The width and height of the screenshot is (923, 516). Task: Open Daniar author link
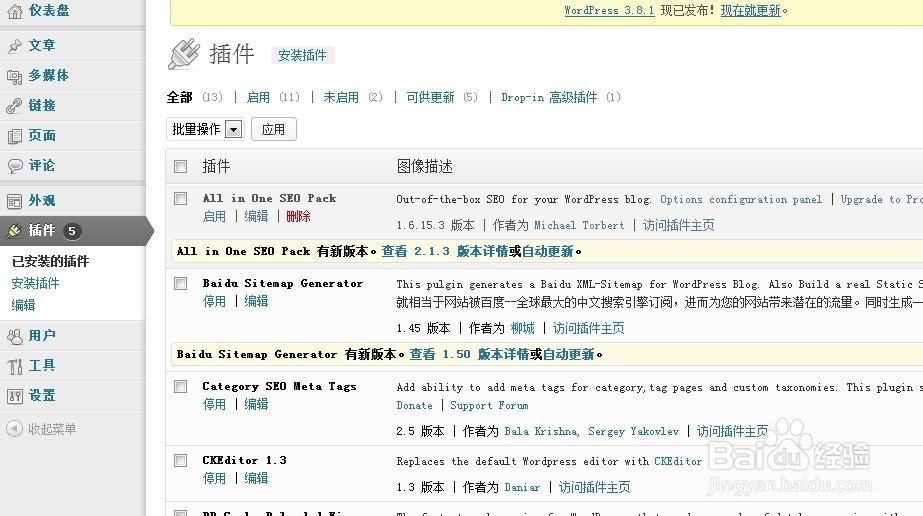[522, 488]
